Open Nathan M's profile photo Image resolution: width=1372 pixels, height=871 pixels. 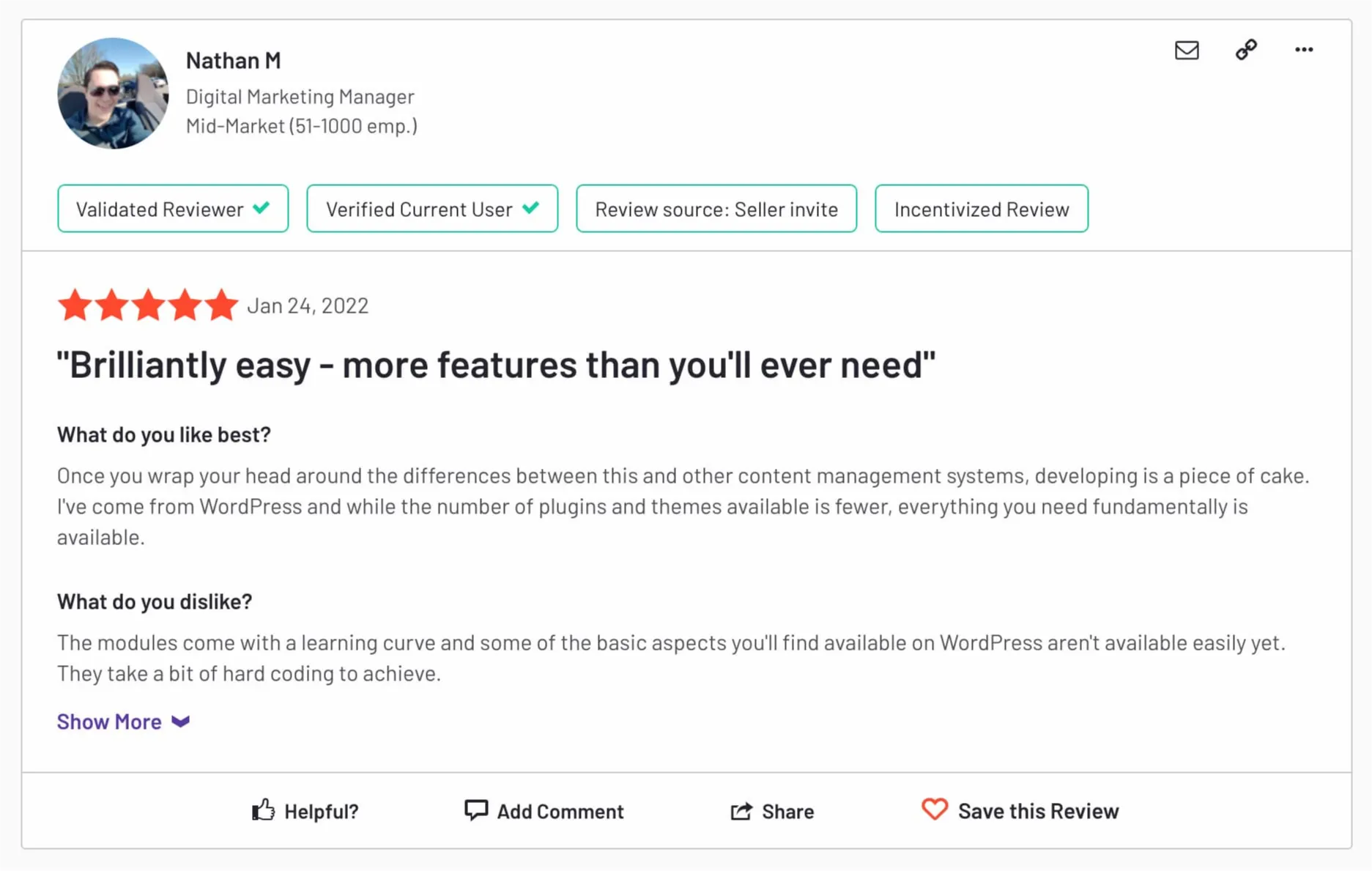[x=113, y=94]
